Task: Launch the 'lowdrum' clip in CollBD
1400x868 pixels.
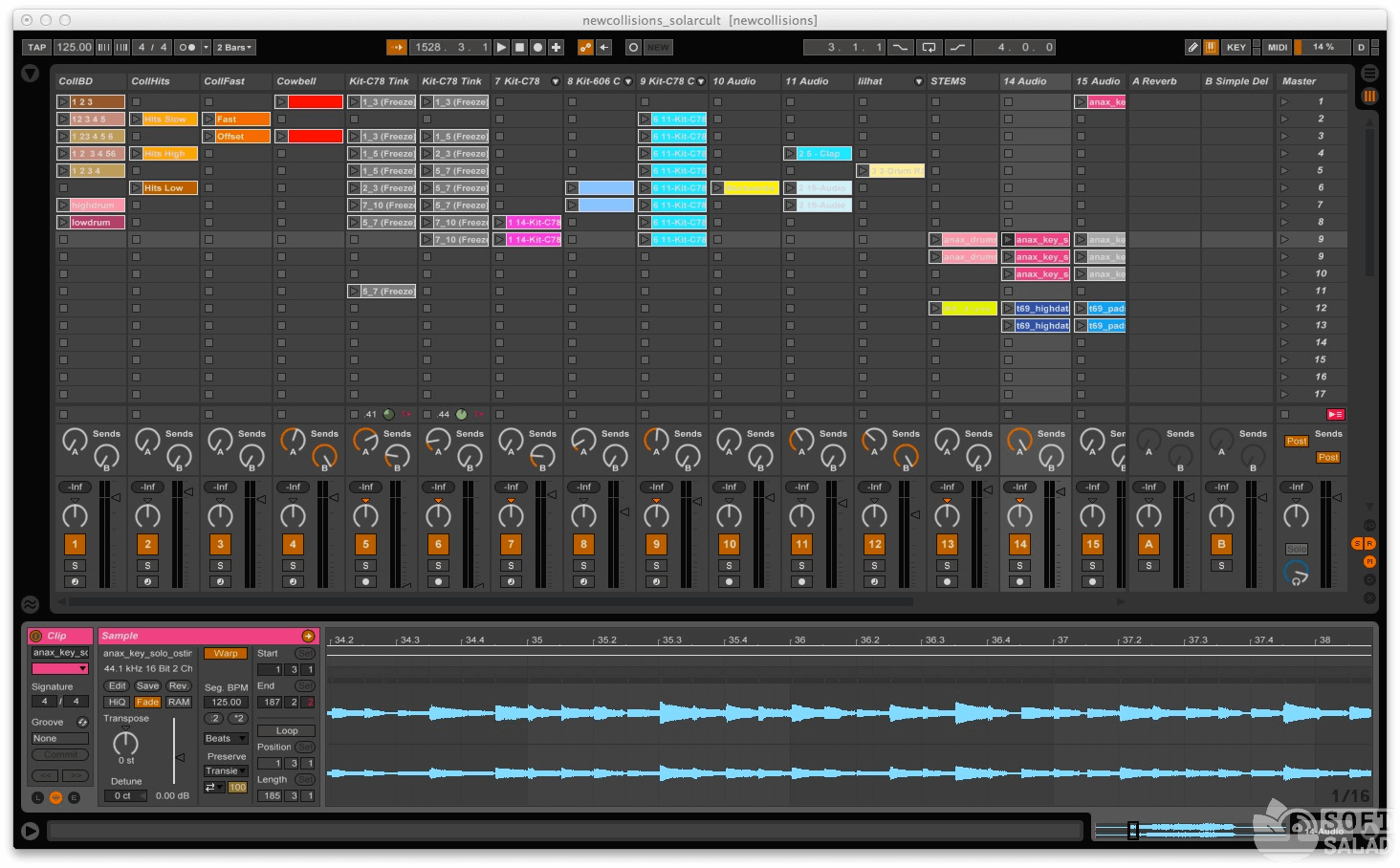Action: pyautogui.click(x=63, y=223)
